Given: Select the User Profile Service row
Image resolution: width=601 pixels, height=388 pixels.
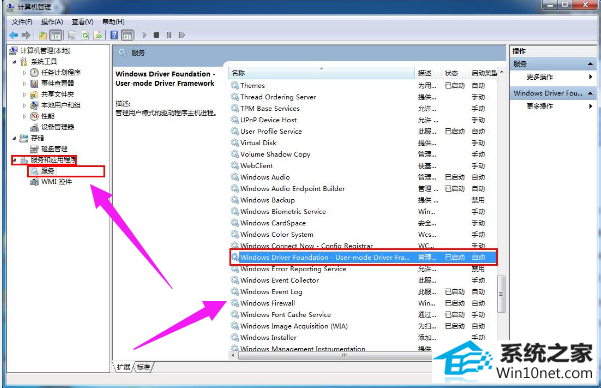Looking at the screenshot, I should [x=363, y=132].
